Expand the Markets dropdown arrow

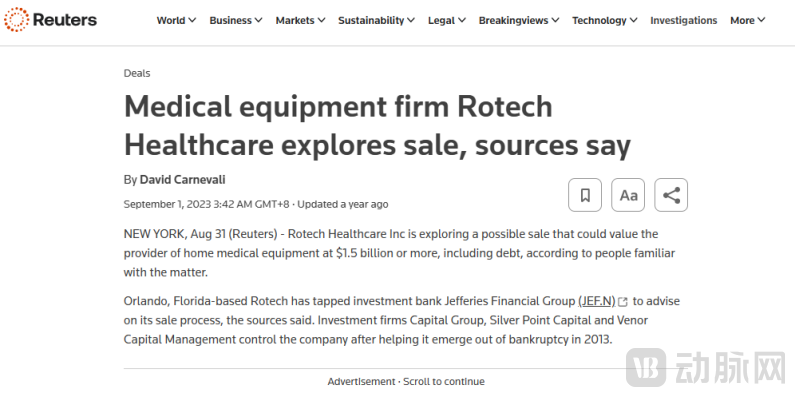[321, 20]
